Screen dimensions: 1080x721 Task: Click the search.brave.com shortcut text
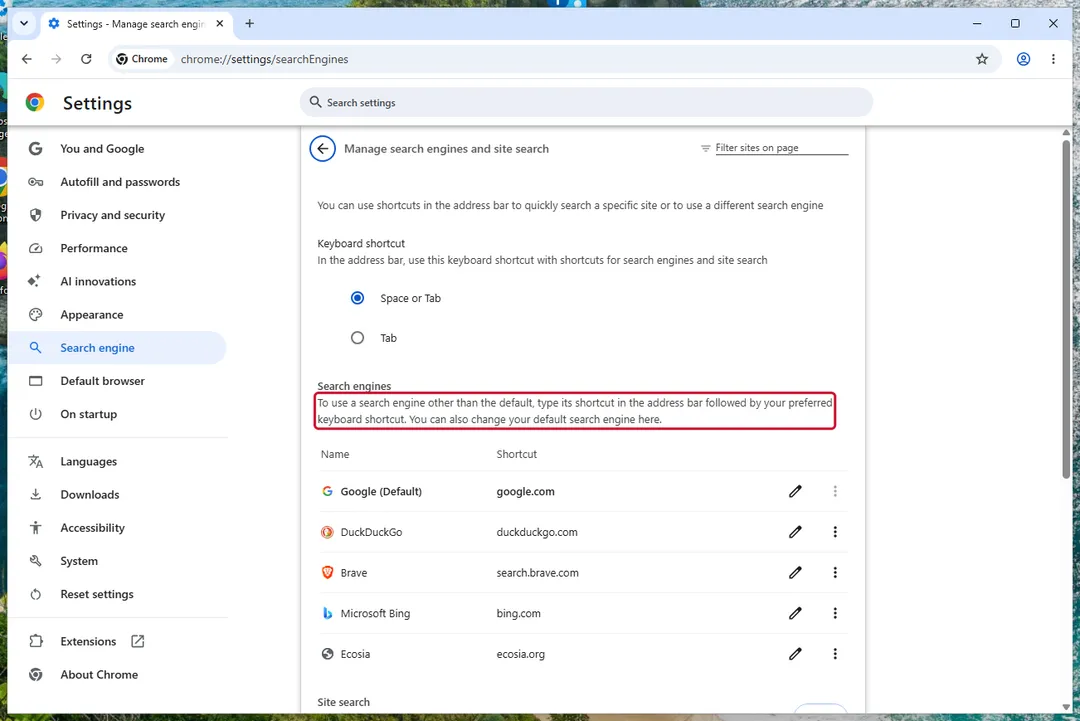[x=537, y=572]
